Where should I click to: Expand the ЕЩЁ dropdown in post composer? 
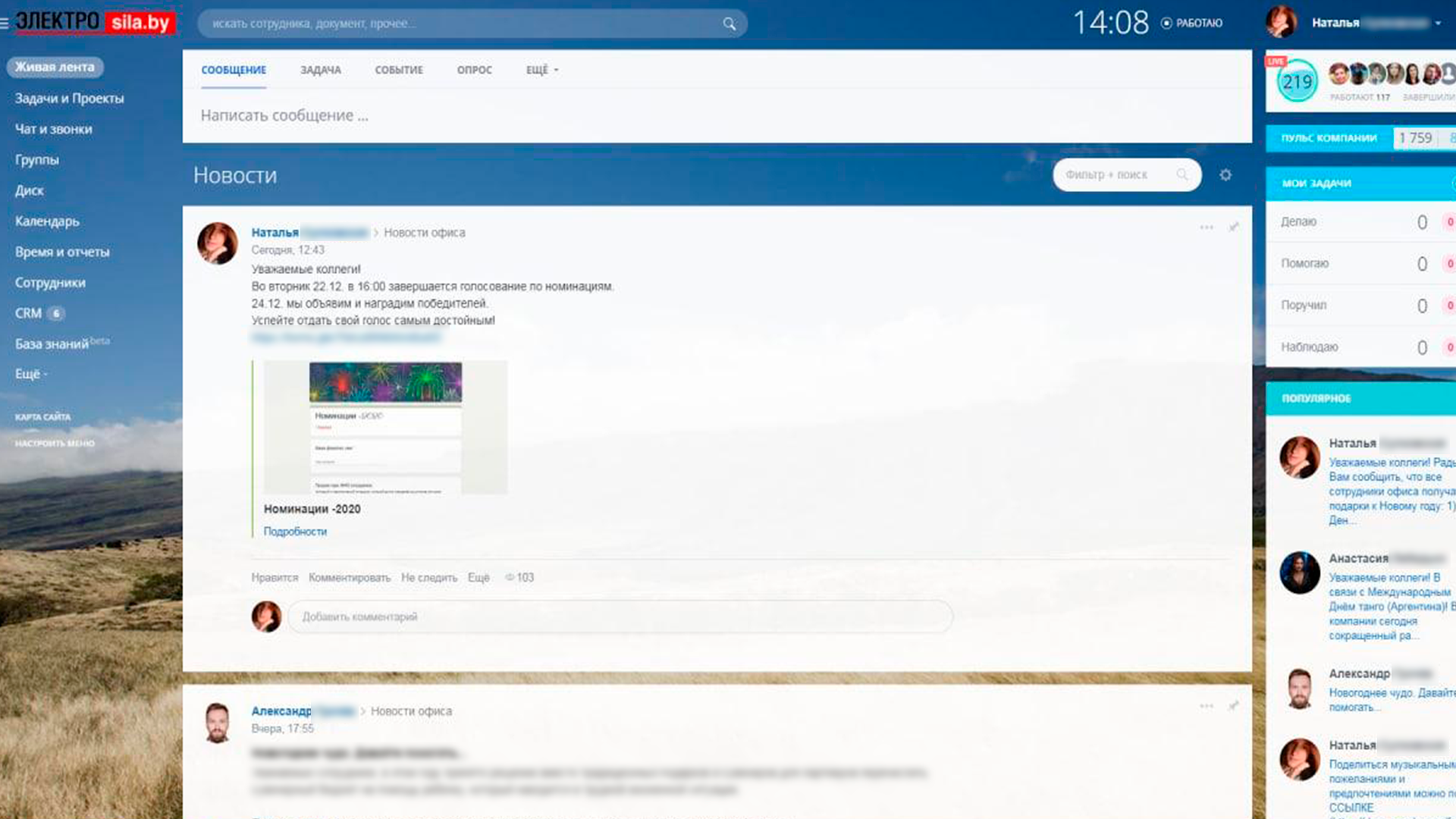(541, 70)
